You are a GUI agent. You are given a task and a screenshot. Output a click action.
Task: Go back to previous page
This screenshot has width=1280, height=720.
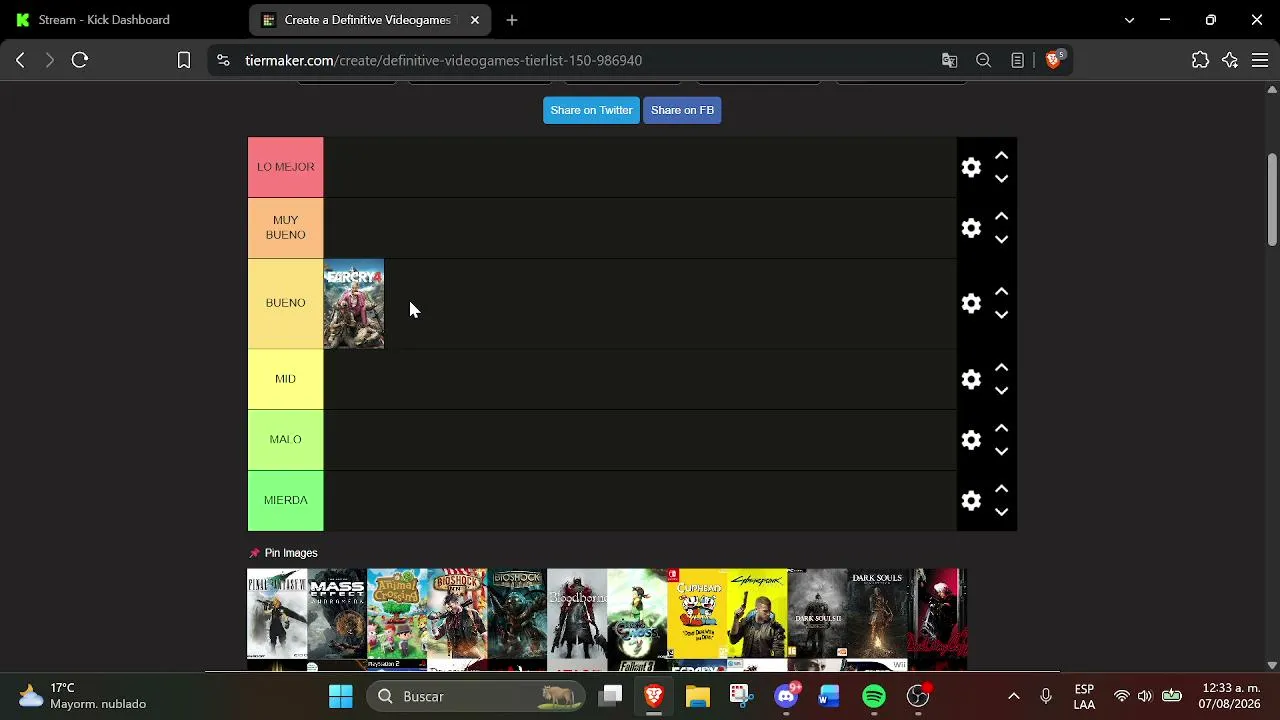click(x=20, y=60)
